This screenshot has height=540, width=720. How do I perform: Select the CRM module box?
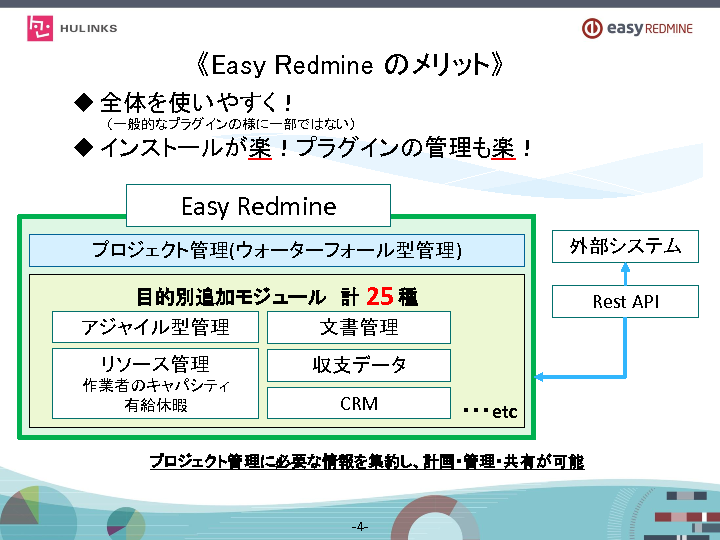(x=359, y=403)
